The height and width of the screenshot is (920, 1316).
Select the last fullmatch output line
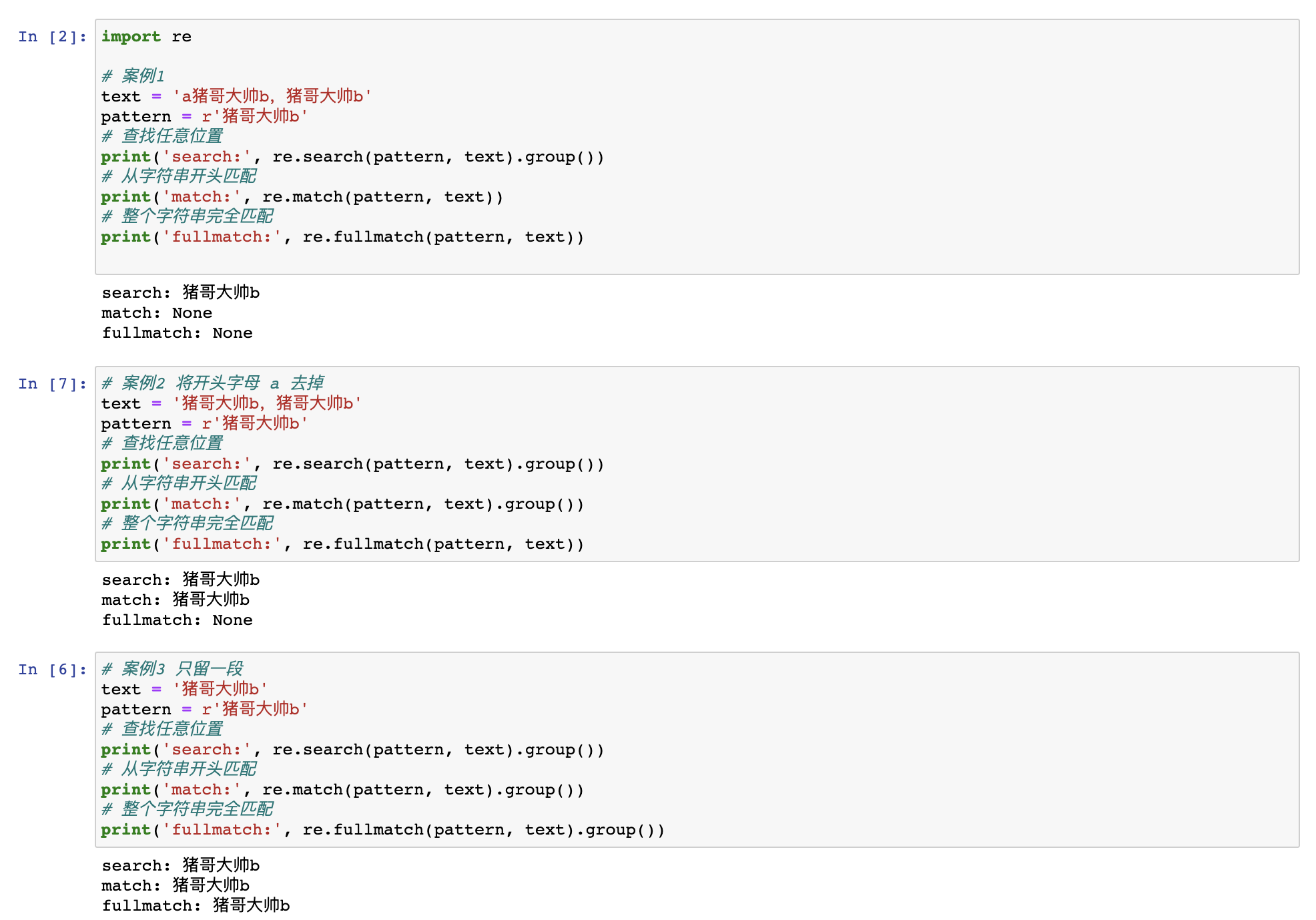pos(196,905)
